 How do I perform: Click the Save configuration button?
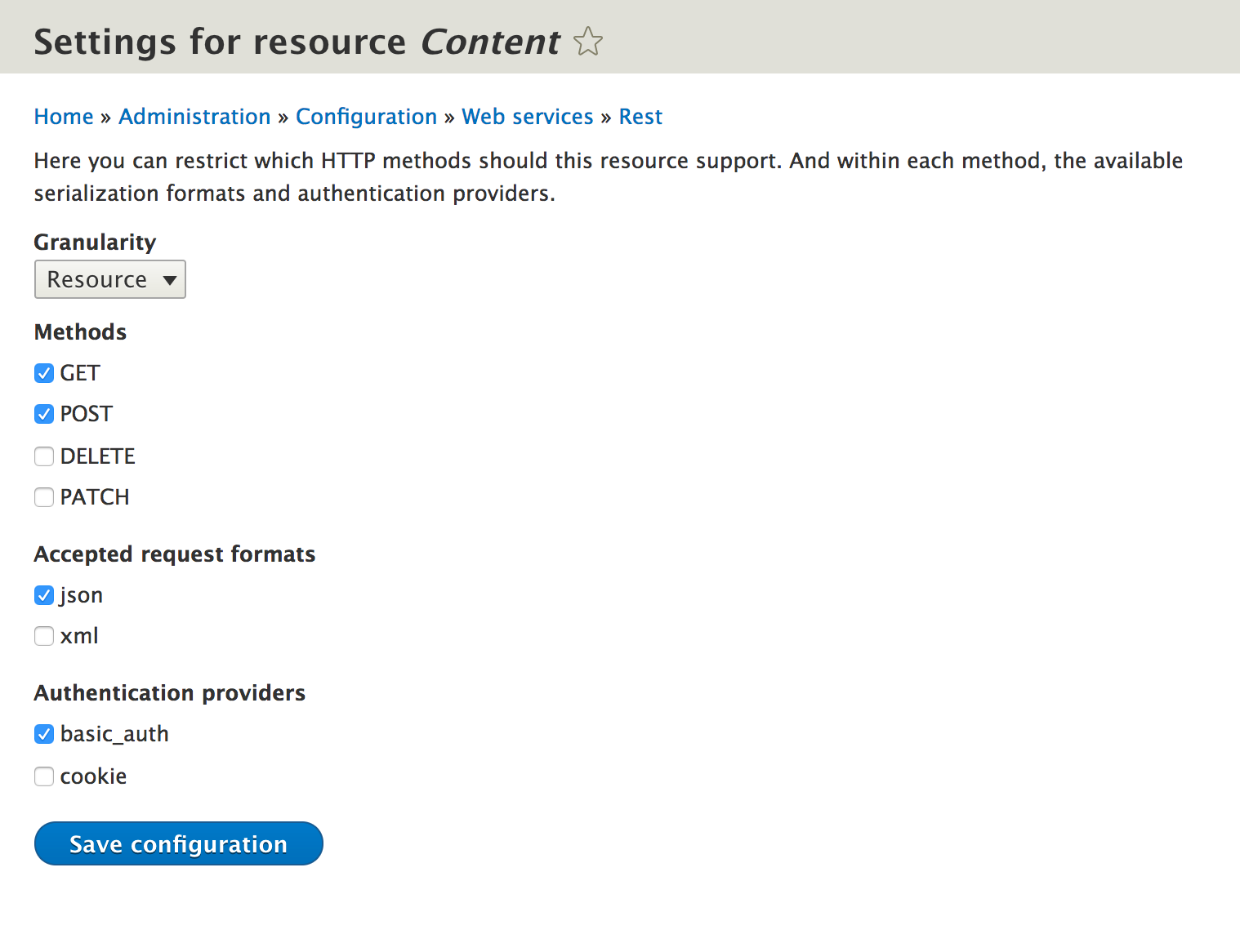(179, 843)
